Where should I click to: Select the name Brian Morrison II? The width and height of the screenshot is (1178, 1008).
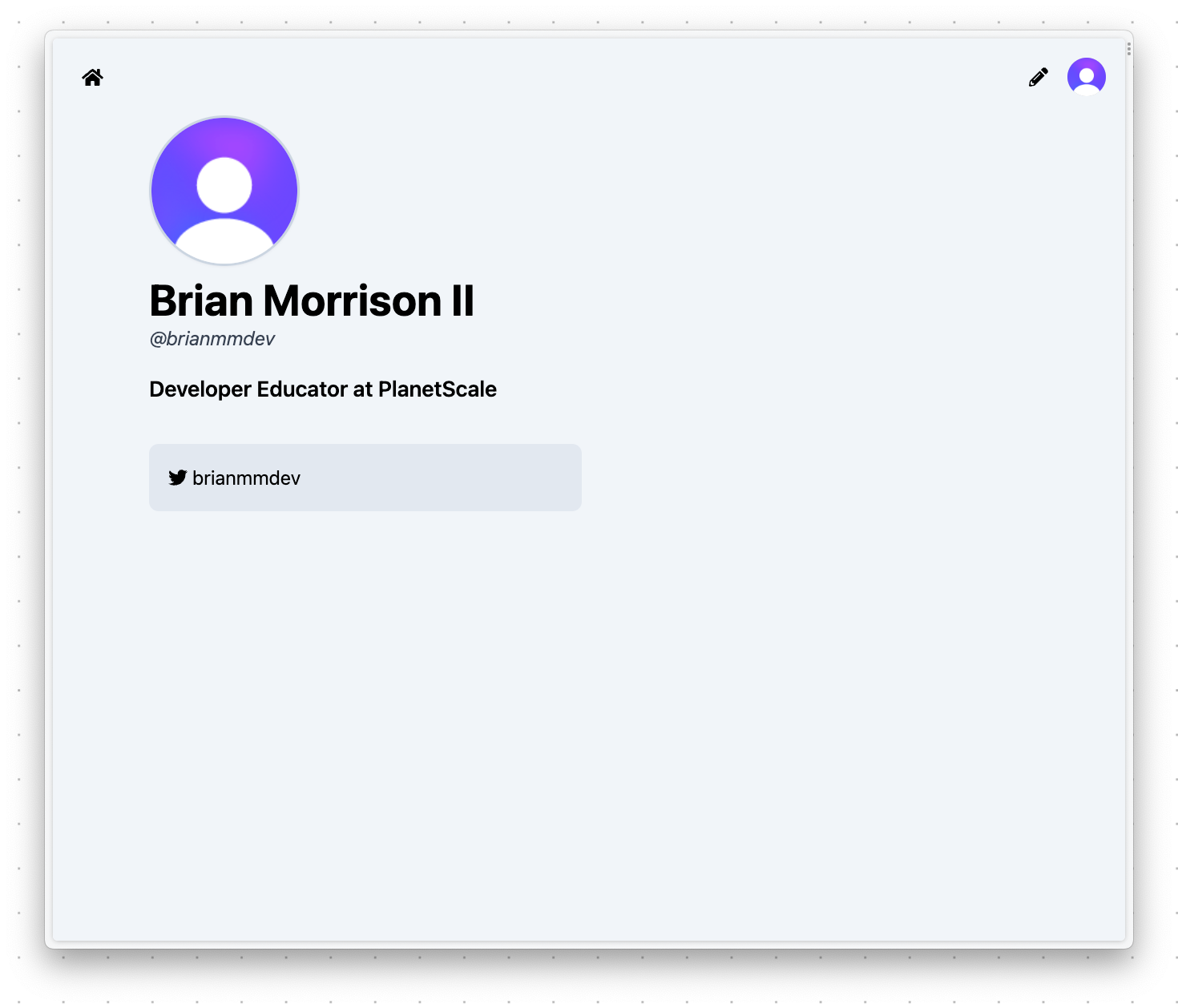[x=312, y=301]
